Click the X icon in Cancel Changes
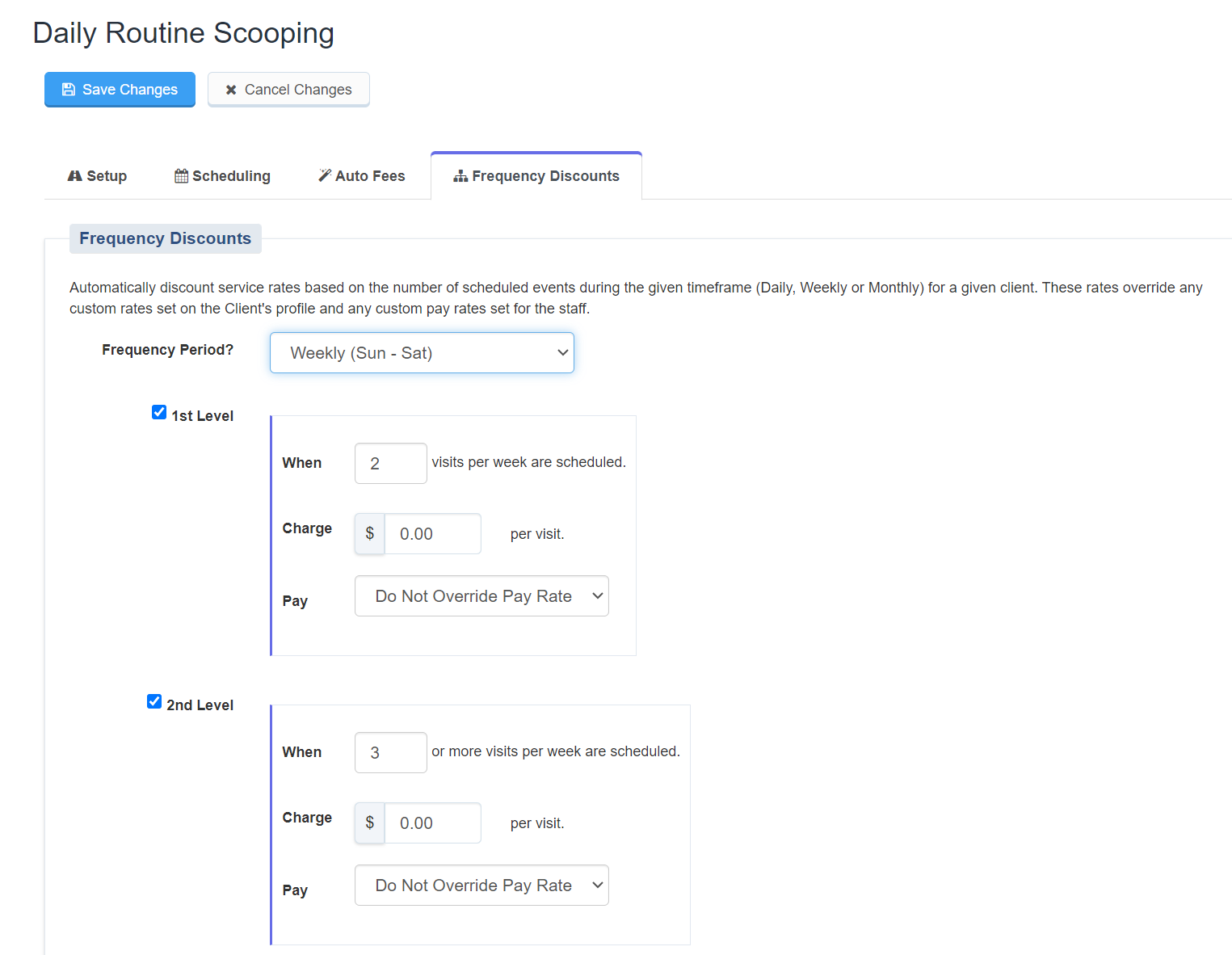Viewport: 1232px width, 955px height. (231, 90)
